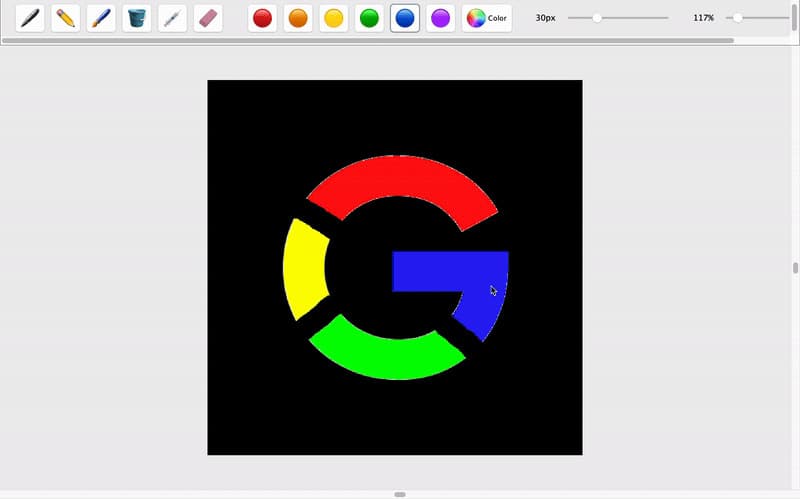The width and height of the screenshot is (800, 499).
Task: Select the eyedropper tool
Action: [x=172, y=18]
